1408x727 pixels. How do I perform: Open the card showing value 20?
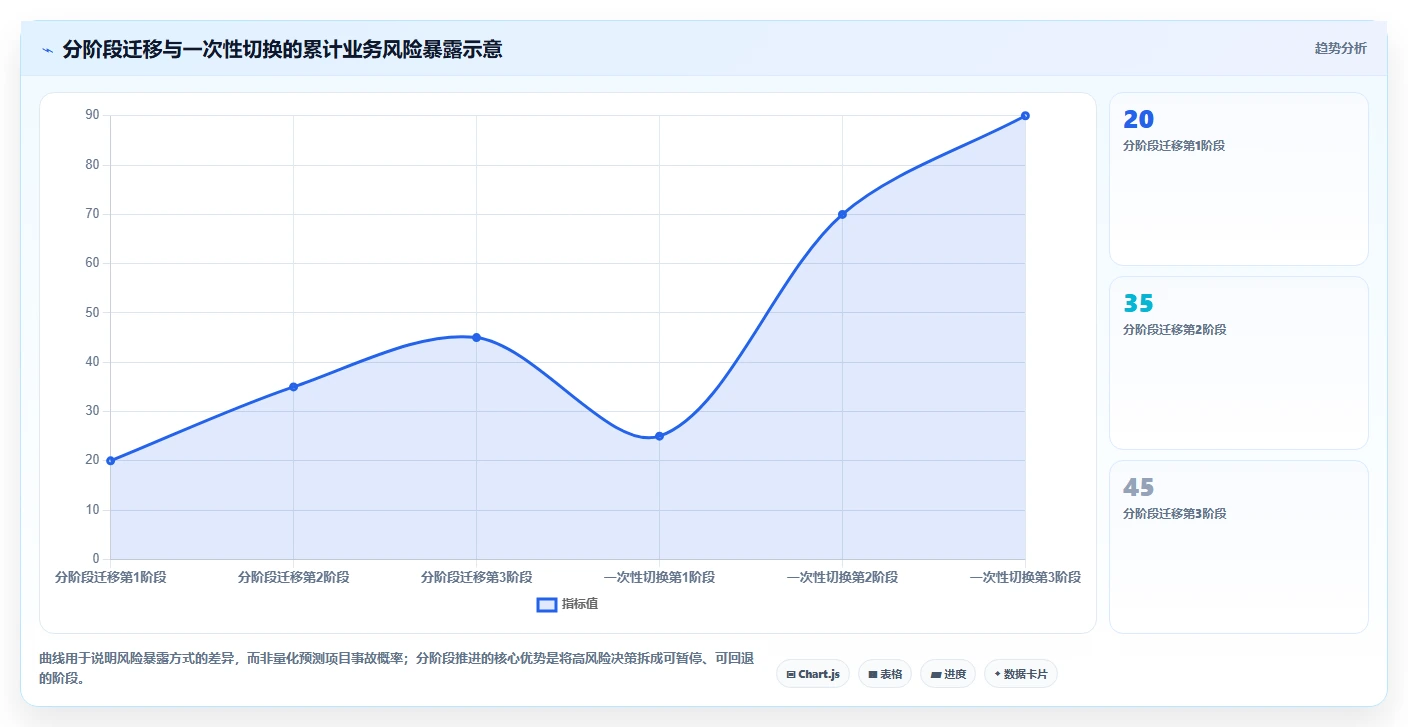1239,179
